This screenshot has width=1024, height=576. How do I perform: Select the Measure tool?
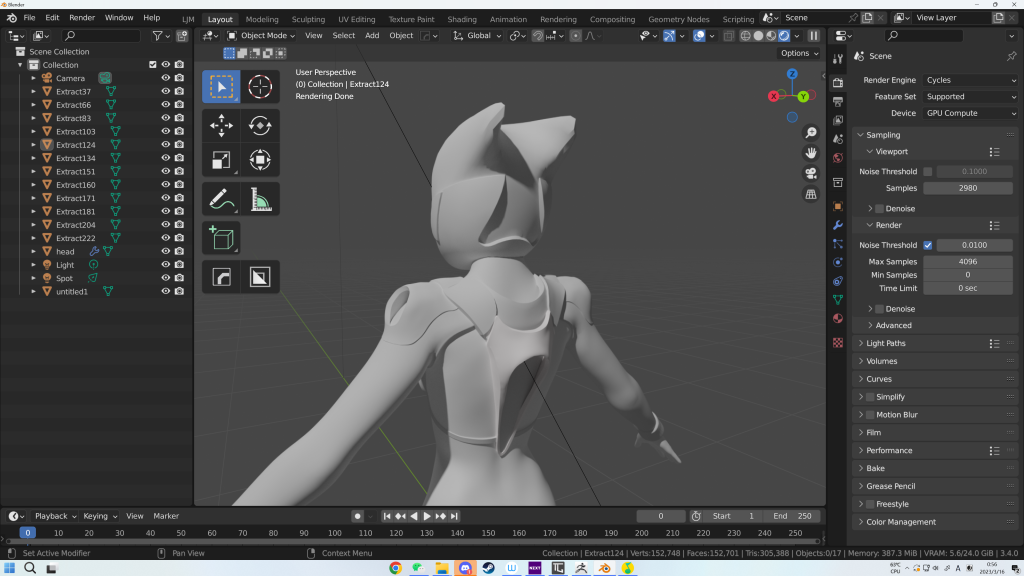[260, 200]
